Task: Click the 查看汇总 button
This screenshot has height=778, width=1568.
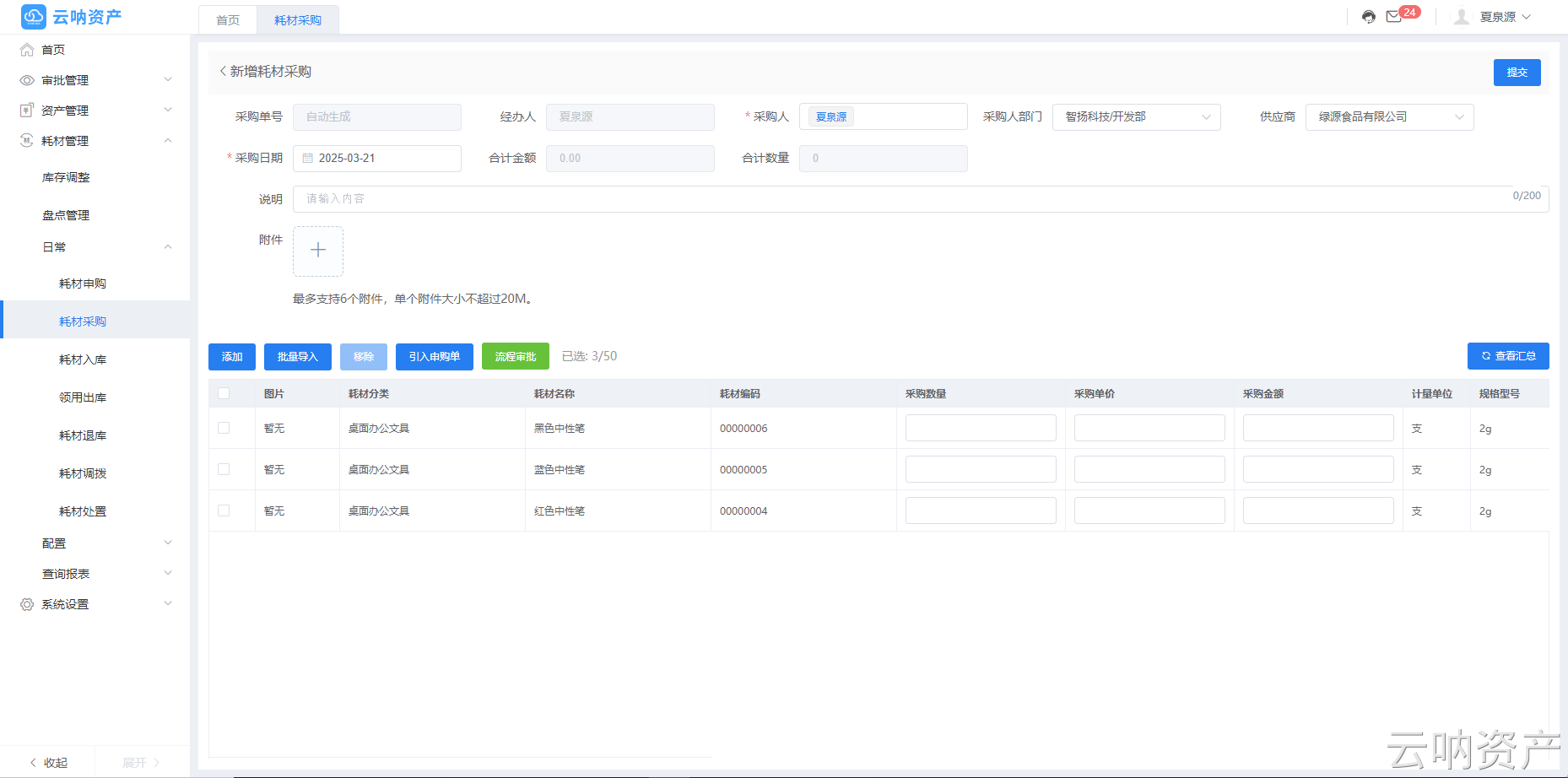Action: point(1508,356)
